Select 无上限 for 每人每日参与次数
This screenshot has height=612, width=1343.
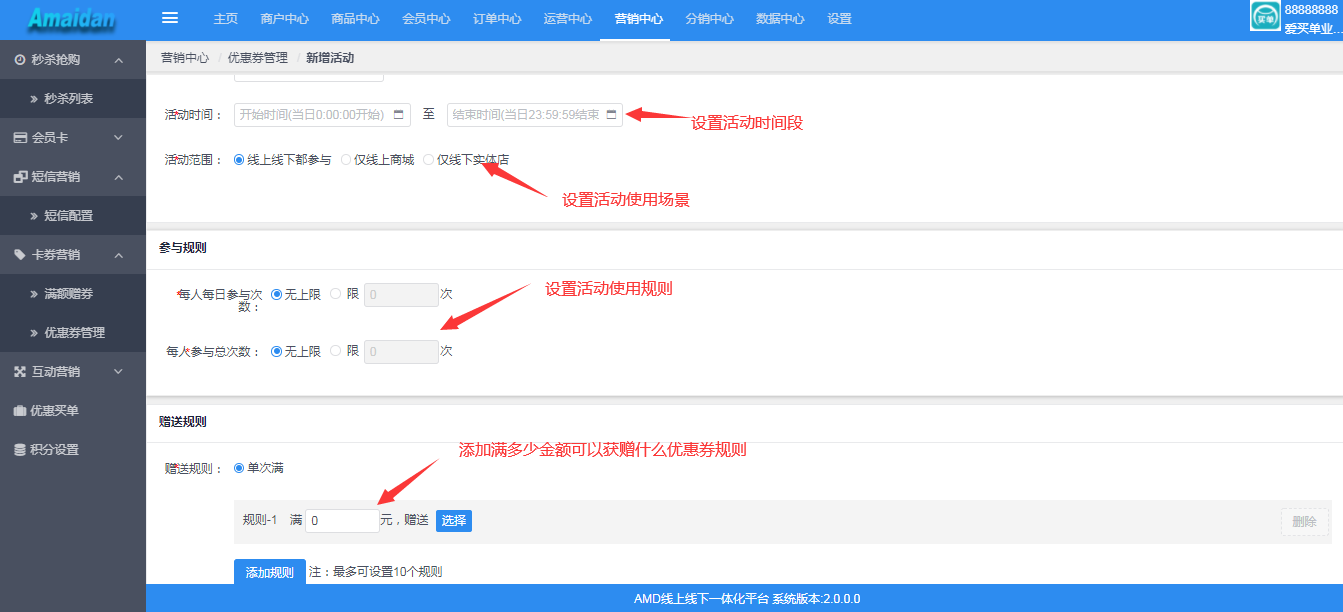[277, 294]
